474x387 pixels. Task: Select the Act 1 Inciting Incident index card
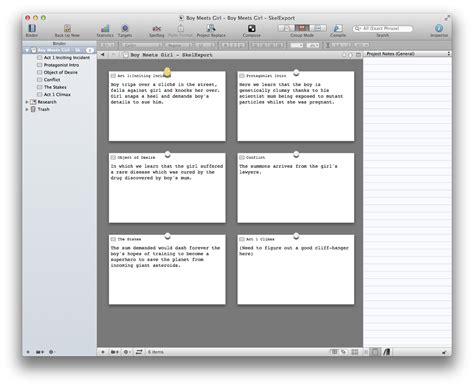tap(167, 106)
